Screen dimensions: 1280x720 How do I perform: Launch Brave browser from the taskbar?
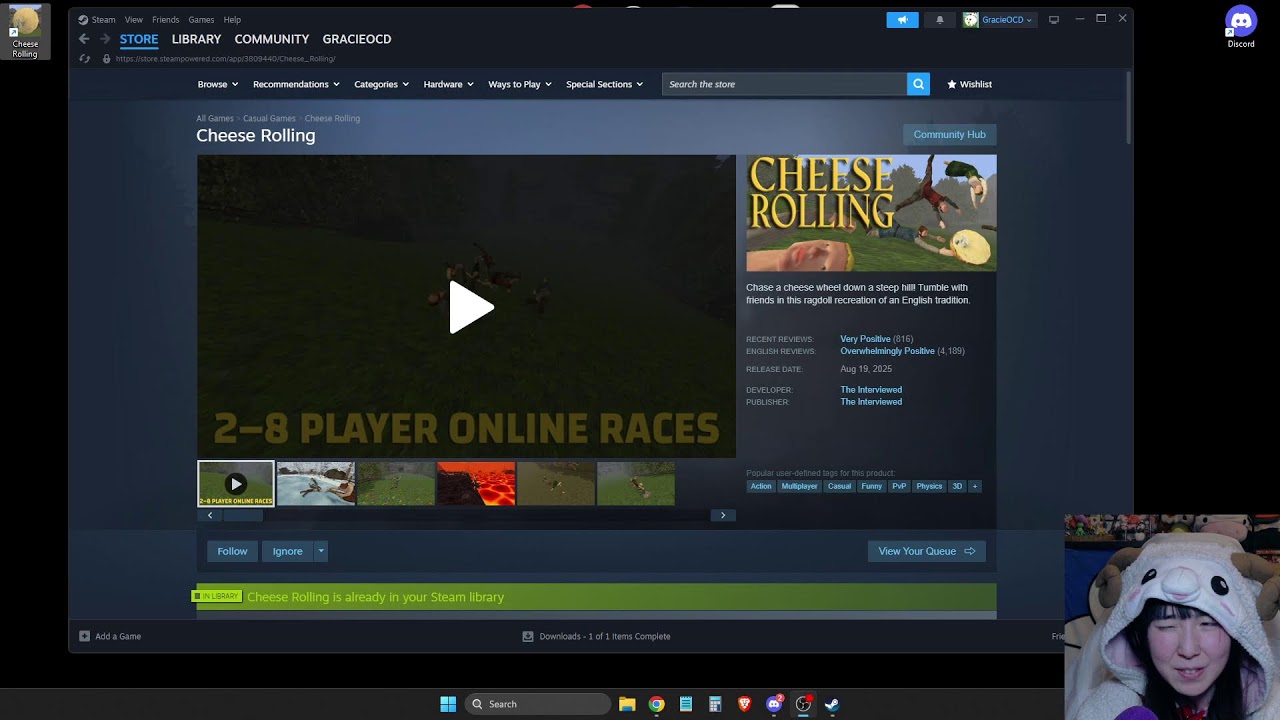(x=744, y=704)
